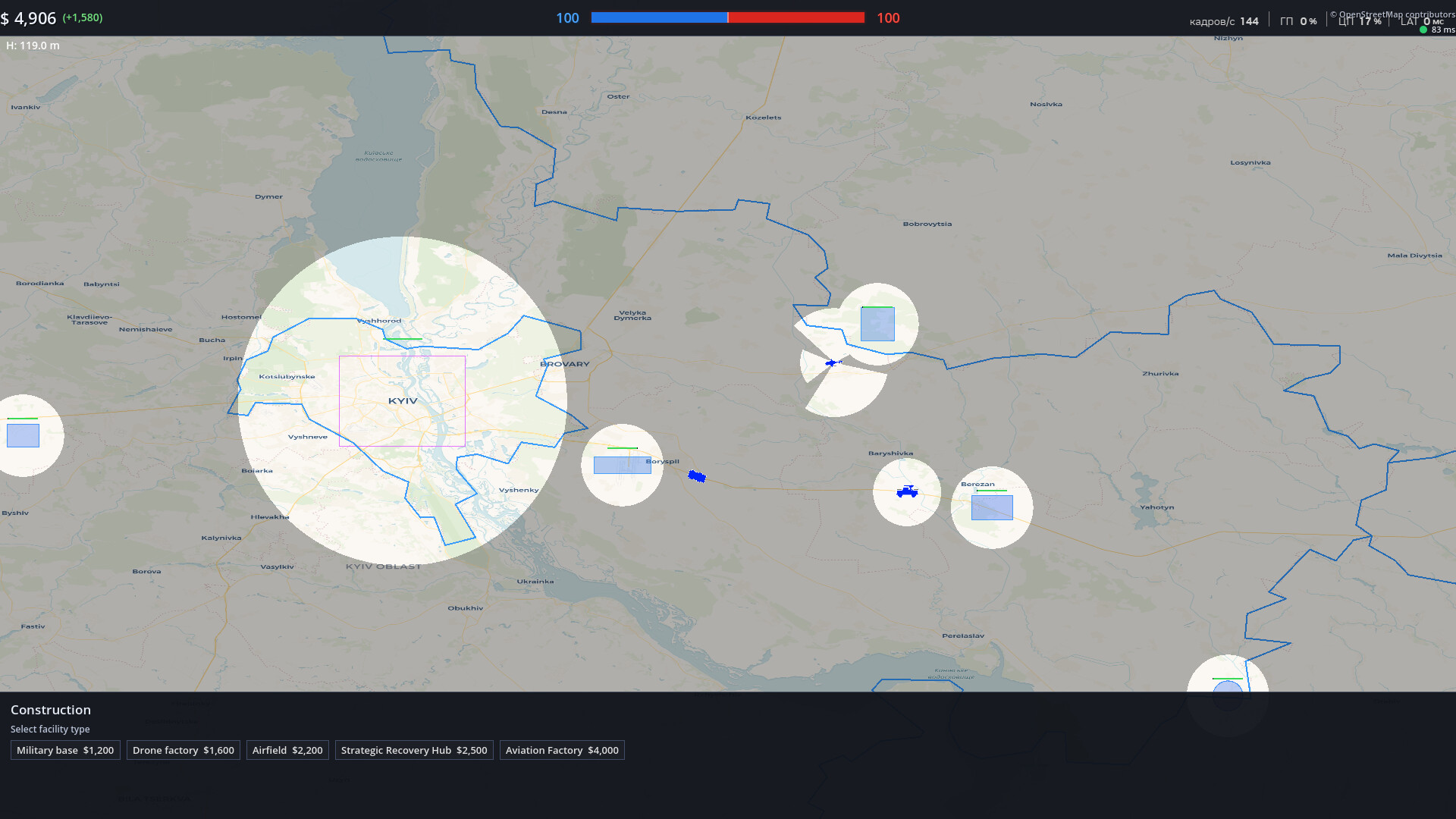This screenshot has width=1456, height=819.
Task: Click the Kyiv city rectangle zone
Action: click(402, 400)
